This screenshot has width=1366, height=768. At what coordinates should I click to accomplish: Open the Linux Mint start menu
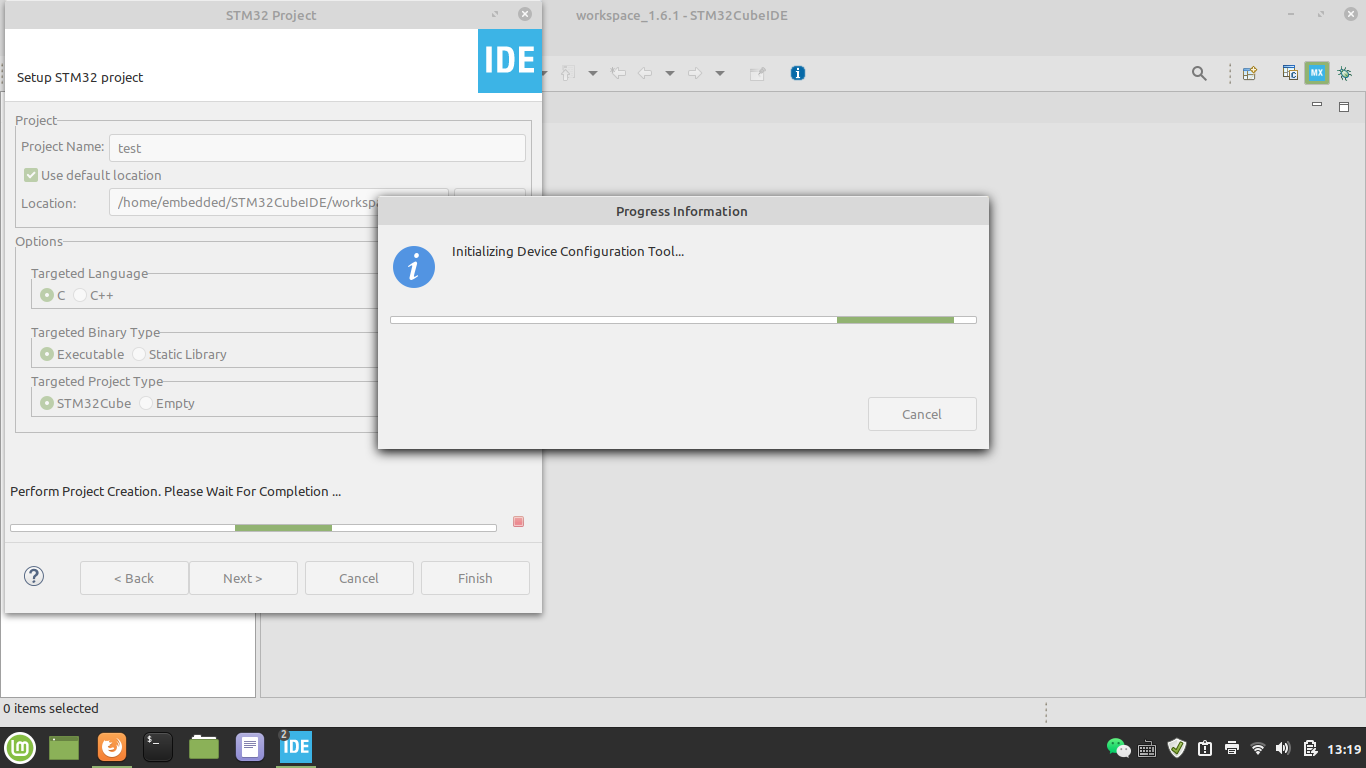point(20,747)
